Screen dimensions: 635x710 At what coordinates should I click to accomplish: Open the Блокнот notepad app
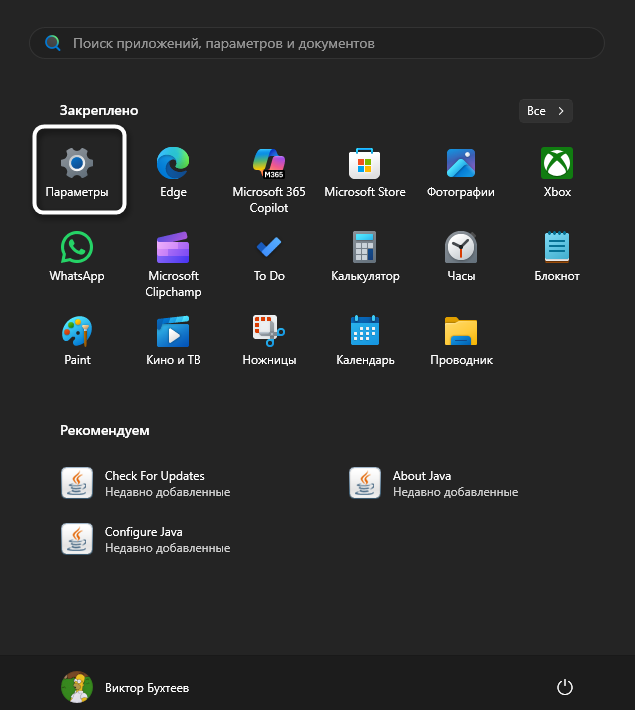tap(557, 256)
